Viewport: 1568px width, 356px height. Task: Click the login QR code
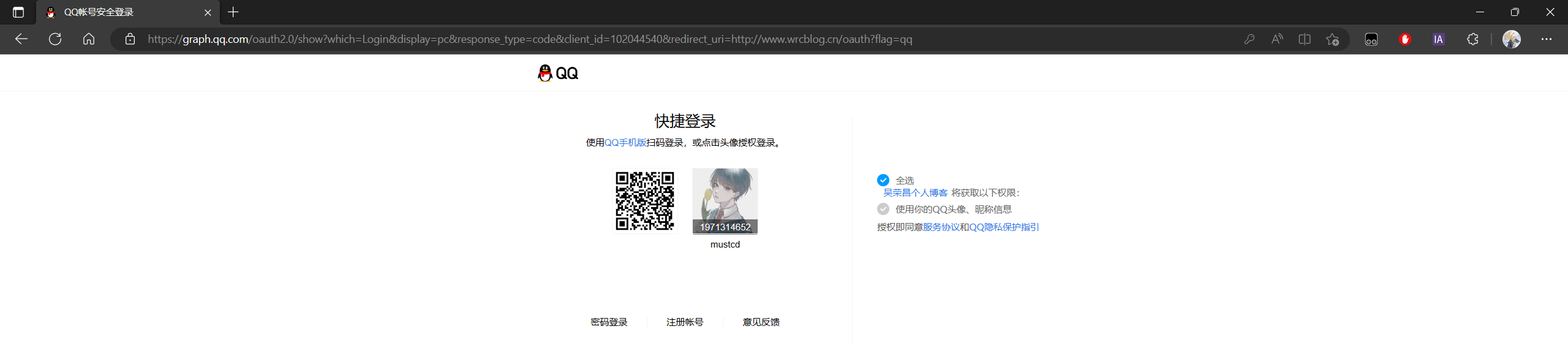[645, 201]
